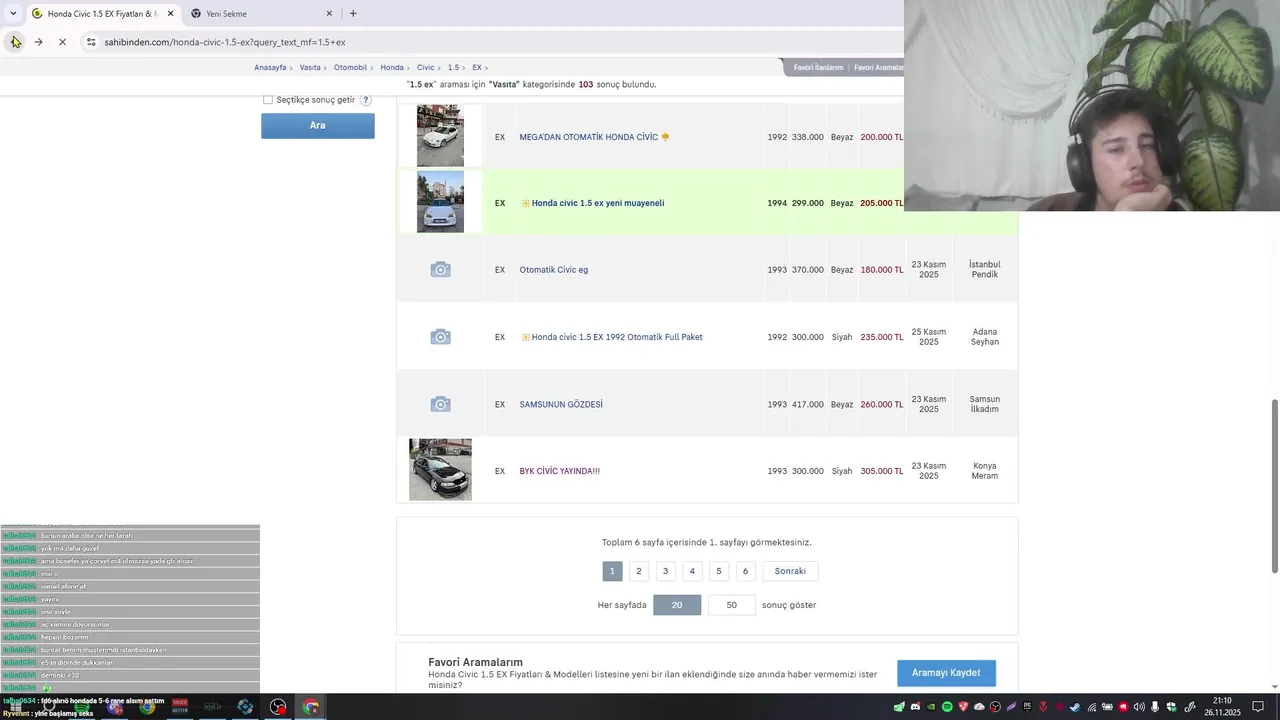
Task: Click price 305.000 TL of BYK CİVİC
Action: pos(882,471)
